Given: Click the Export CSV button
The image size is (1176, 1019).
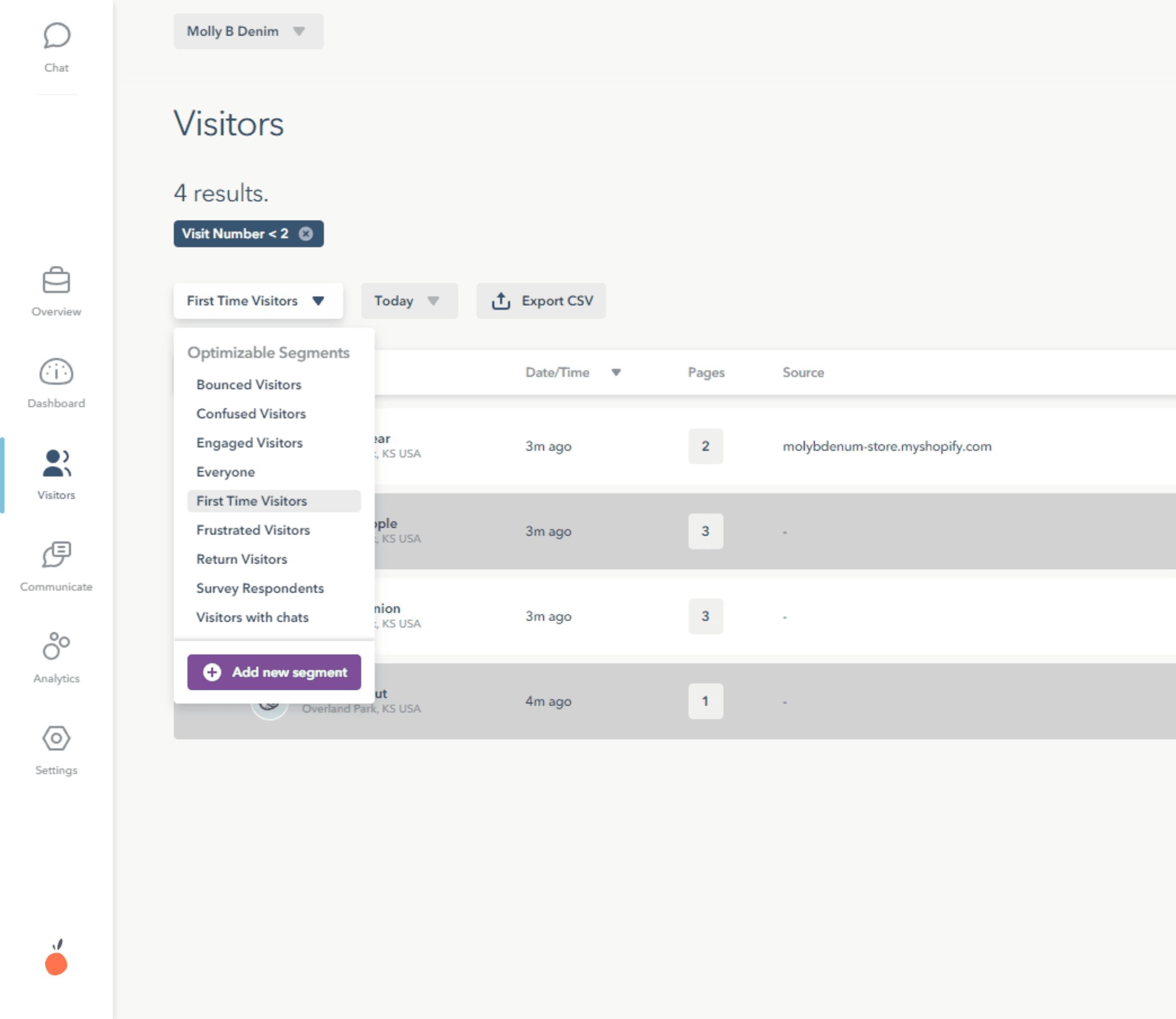Looking at the screenshot, I should point(540,301).
